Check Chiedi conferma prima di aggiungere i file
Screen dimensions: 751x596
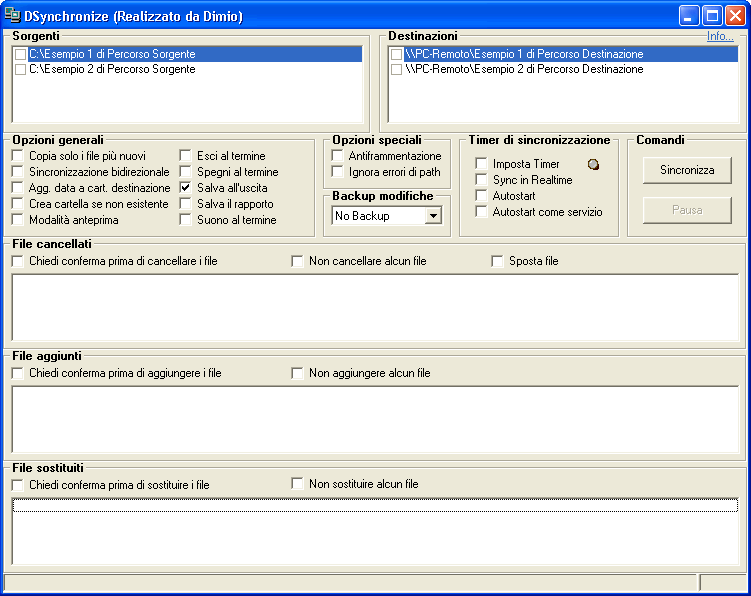18,373
